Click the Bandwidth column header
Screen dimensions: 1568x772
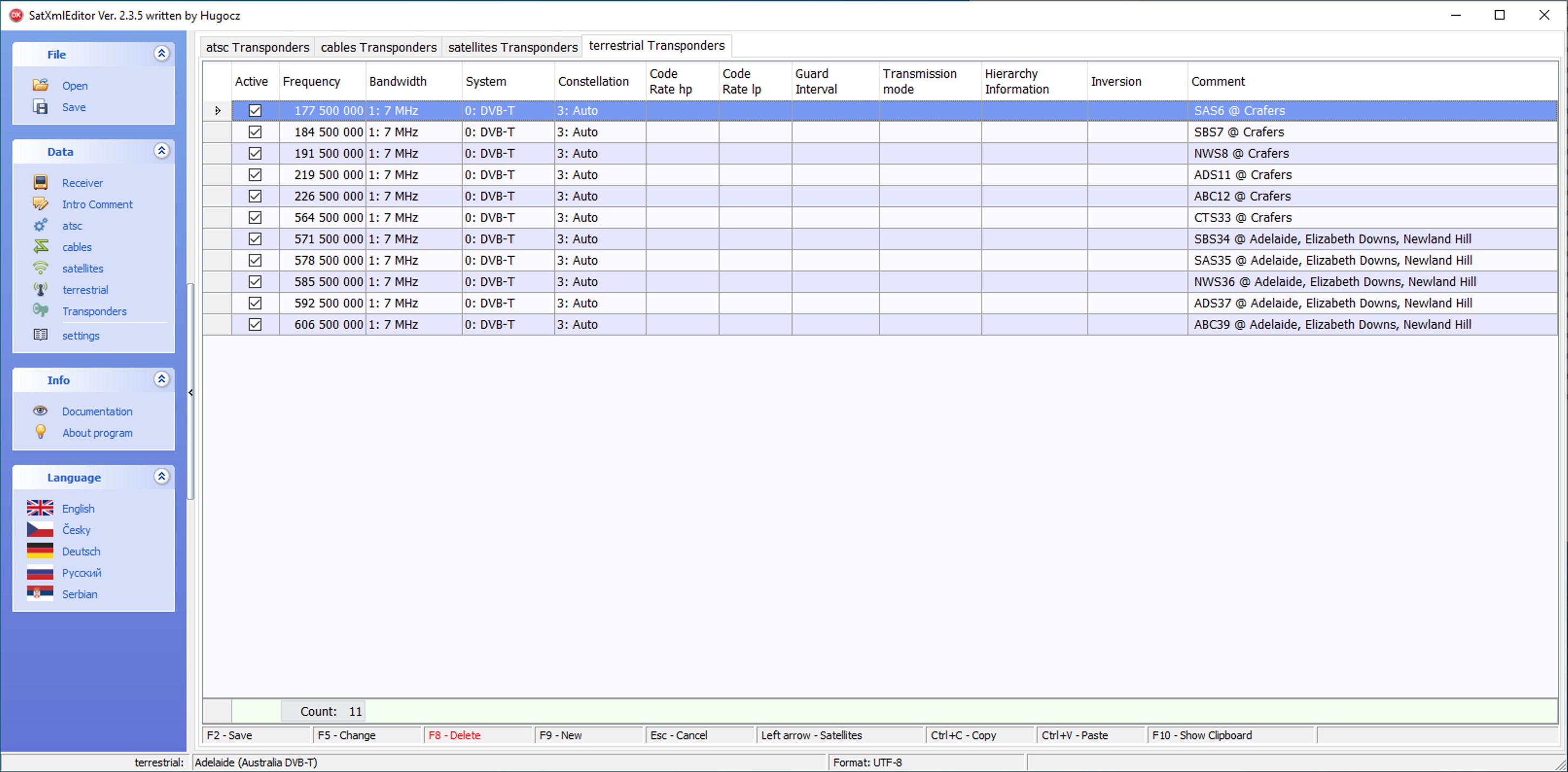414,81
